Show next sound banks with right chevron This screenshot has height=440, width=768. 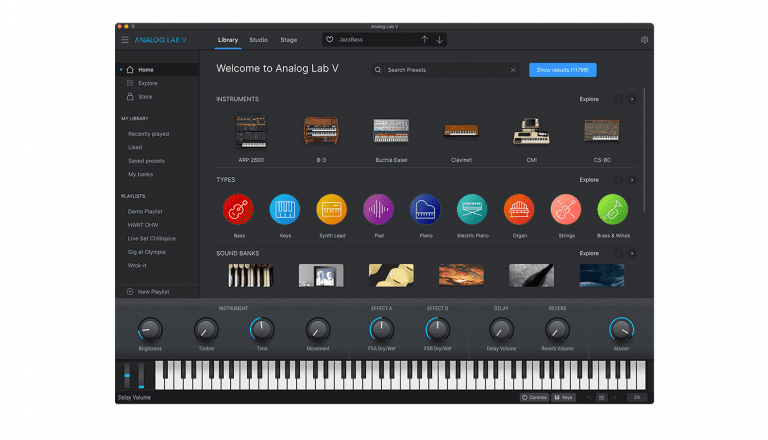click(632, 253)
